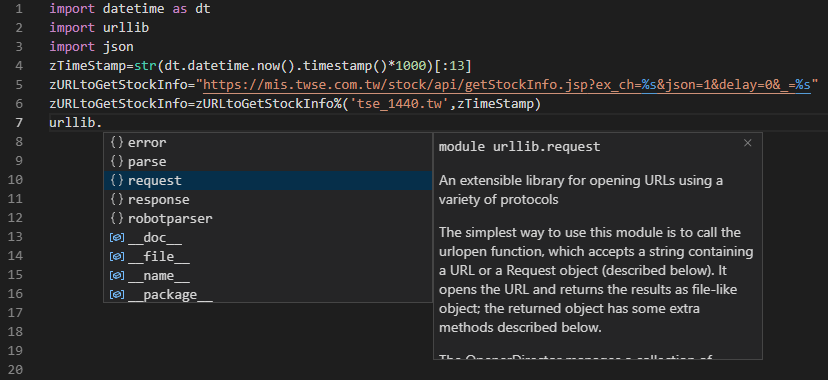
Task: Click the 'robotparser' module braces icon
Action: [x=117, y=218]
